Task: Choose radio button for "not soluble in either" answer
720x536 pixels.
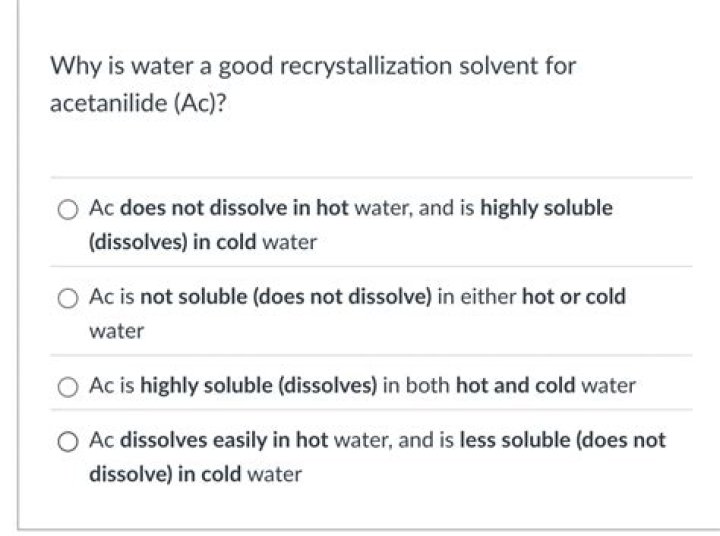Action: click(x=68, y=297)
